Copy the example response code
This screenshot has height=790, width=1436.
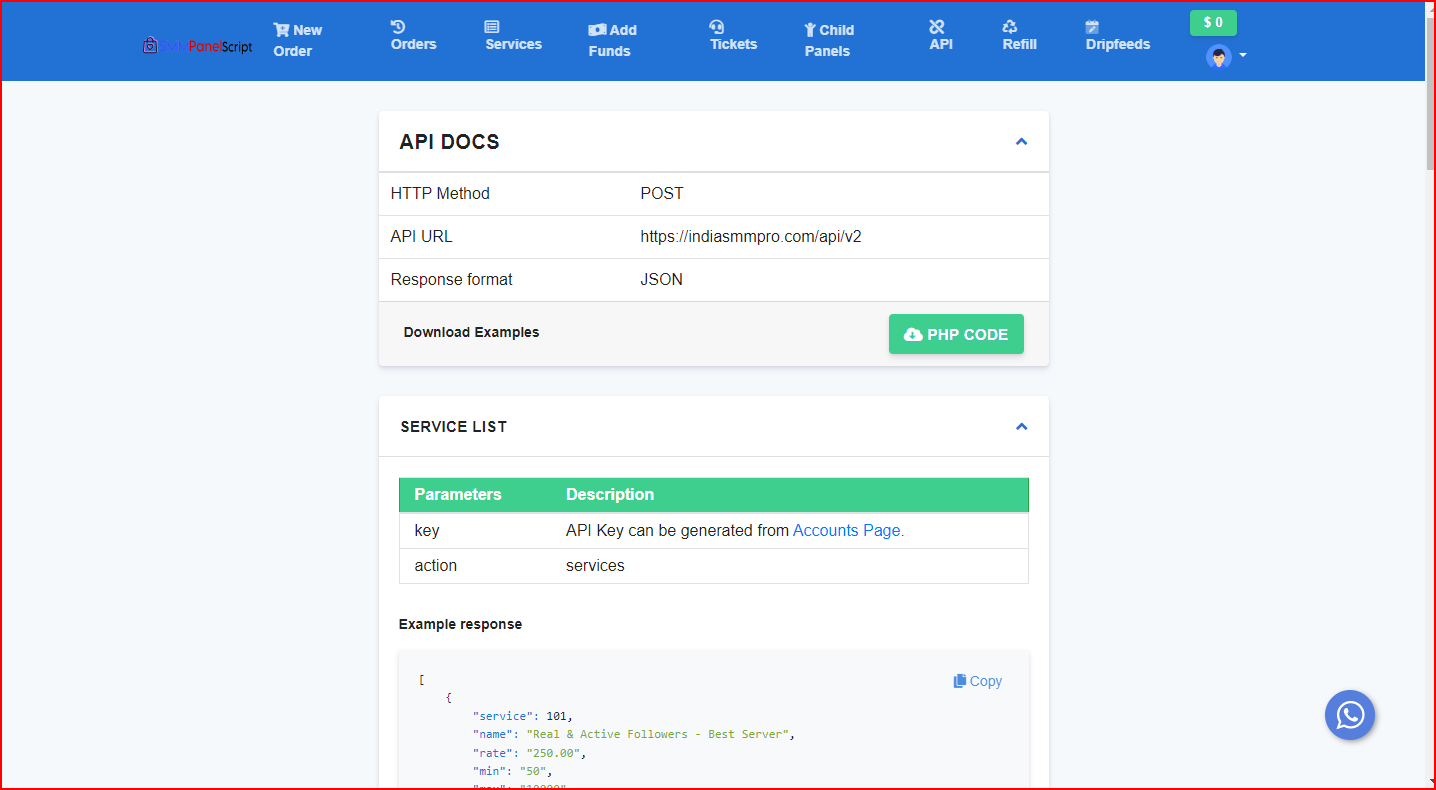pyautogui.click(x=977, y=681)
